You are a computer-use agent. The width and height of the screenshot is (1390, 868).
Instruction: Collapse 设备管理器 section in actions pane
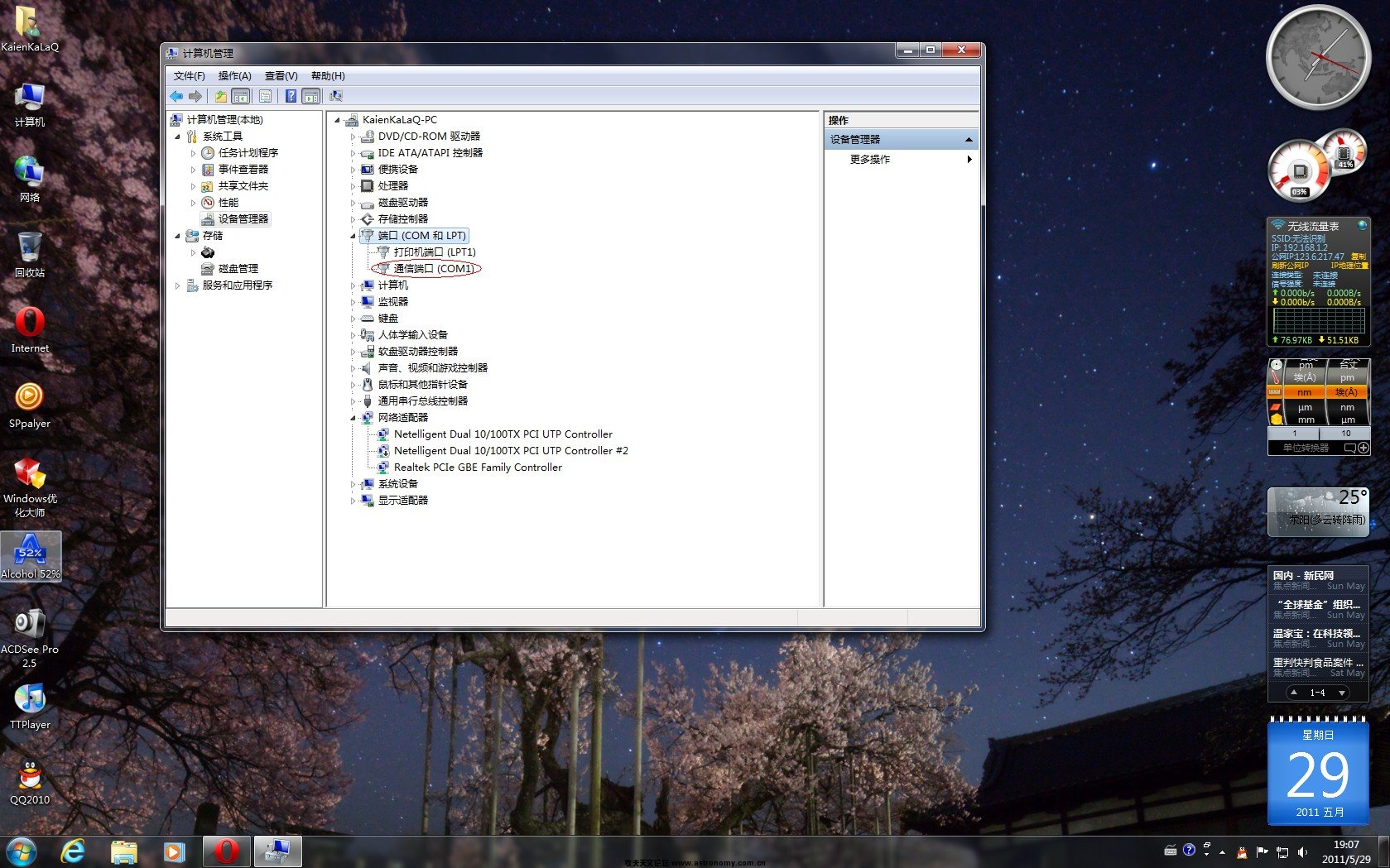969,140
